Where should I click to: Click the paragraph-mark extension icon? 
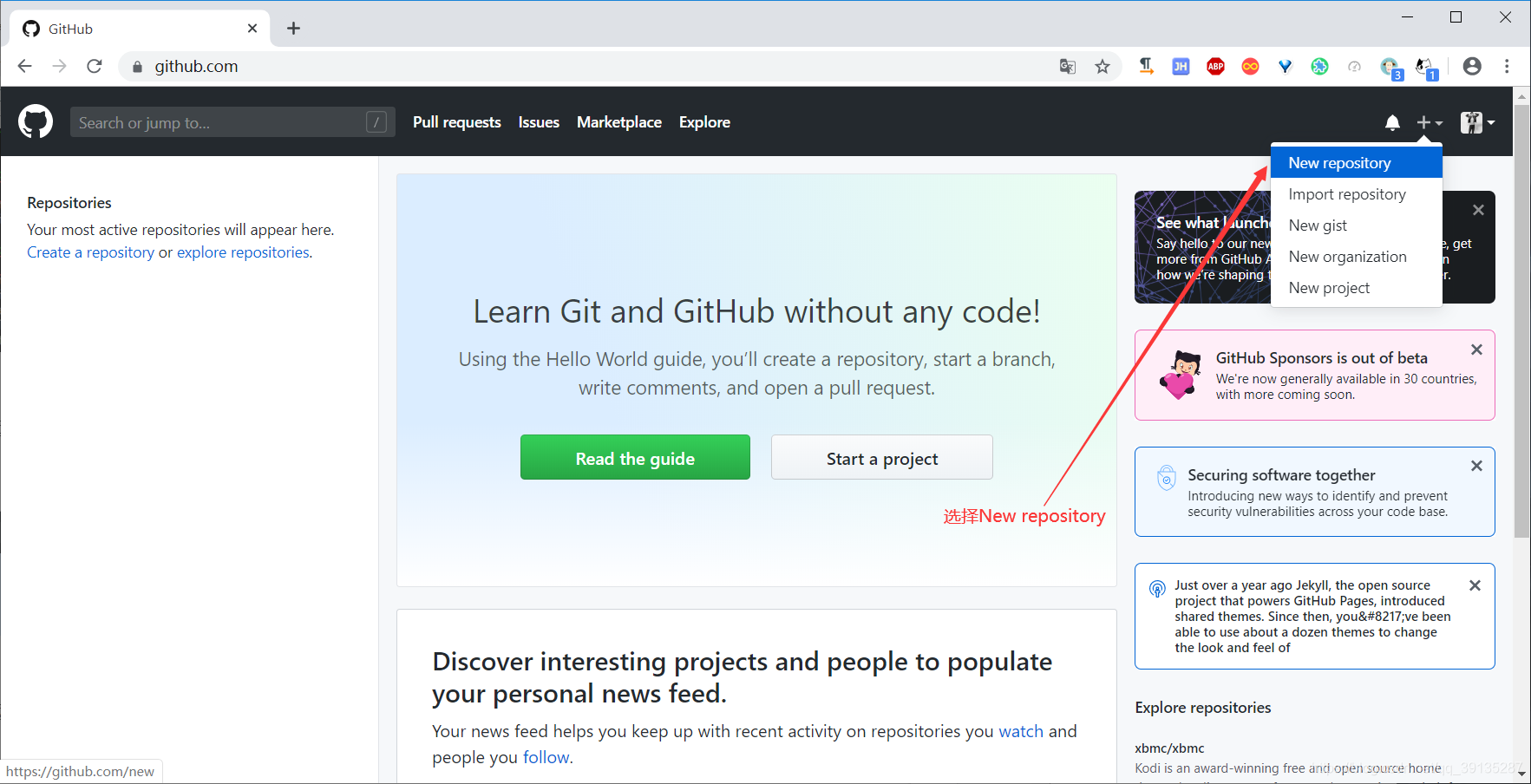click(x=1146, y=66)
